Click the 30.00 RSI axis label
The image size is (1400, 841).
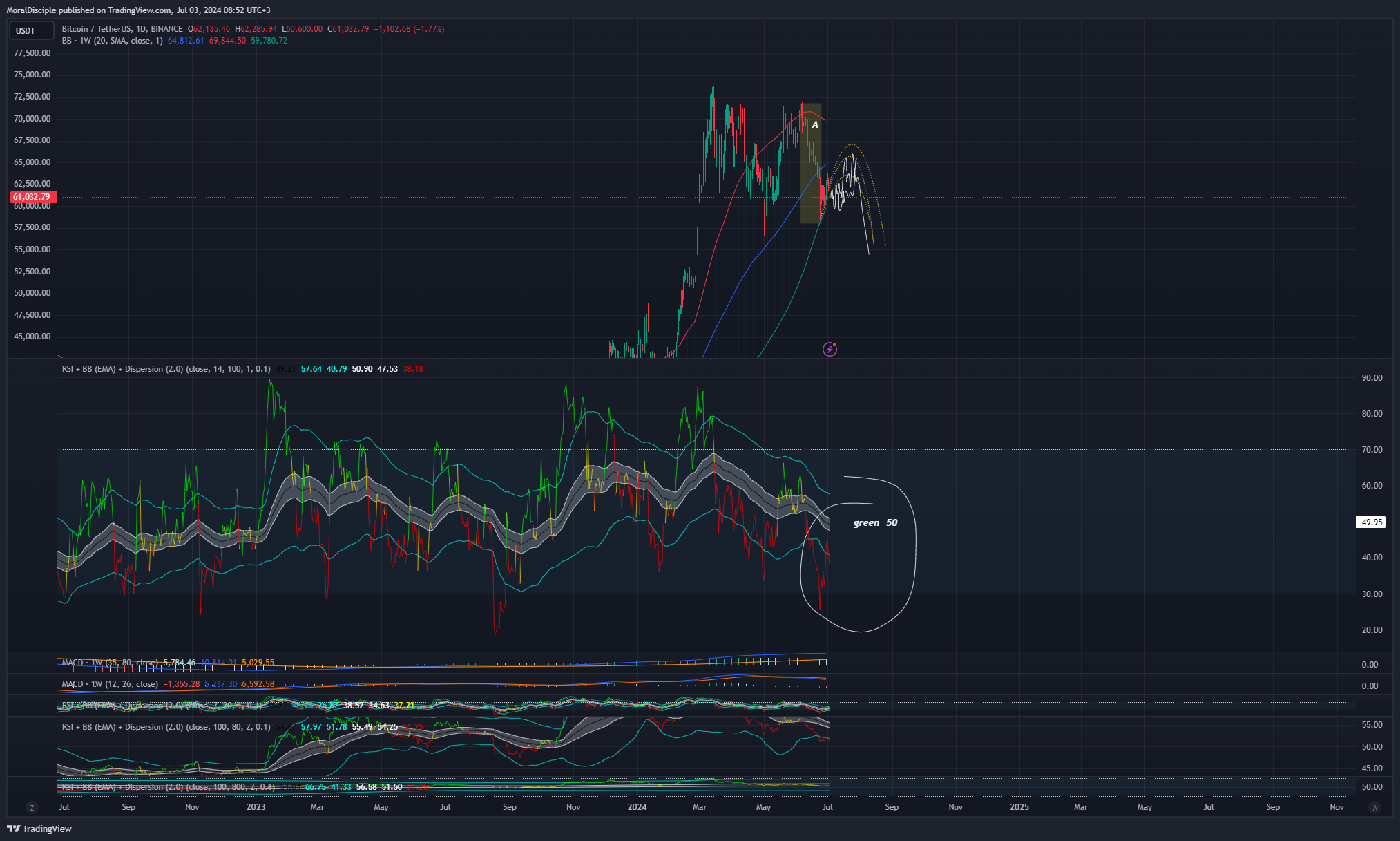(x=1372, y=594)
